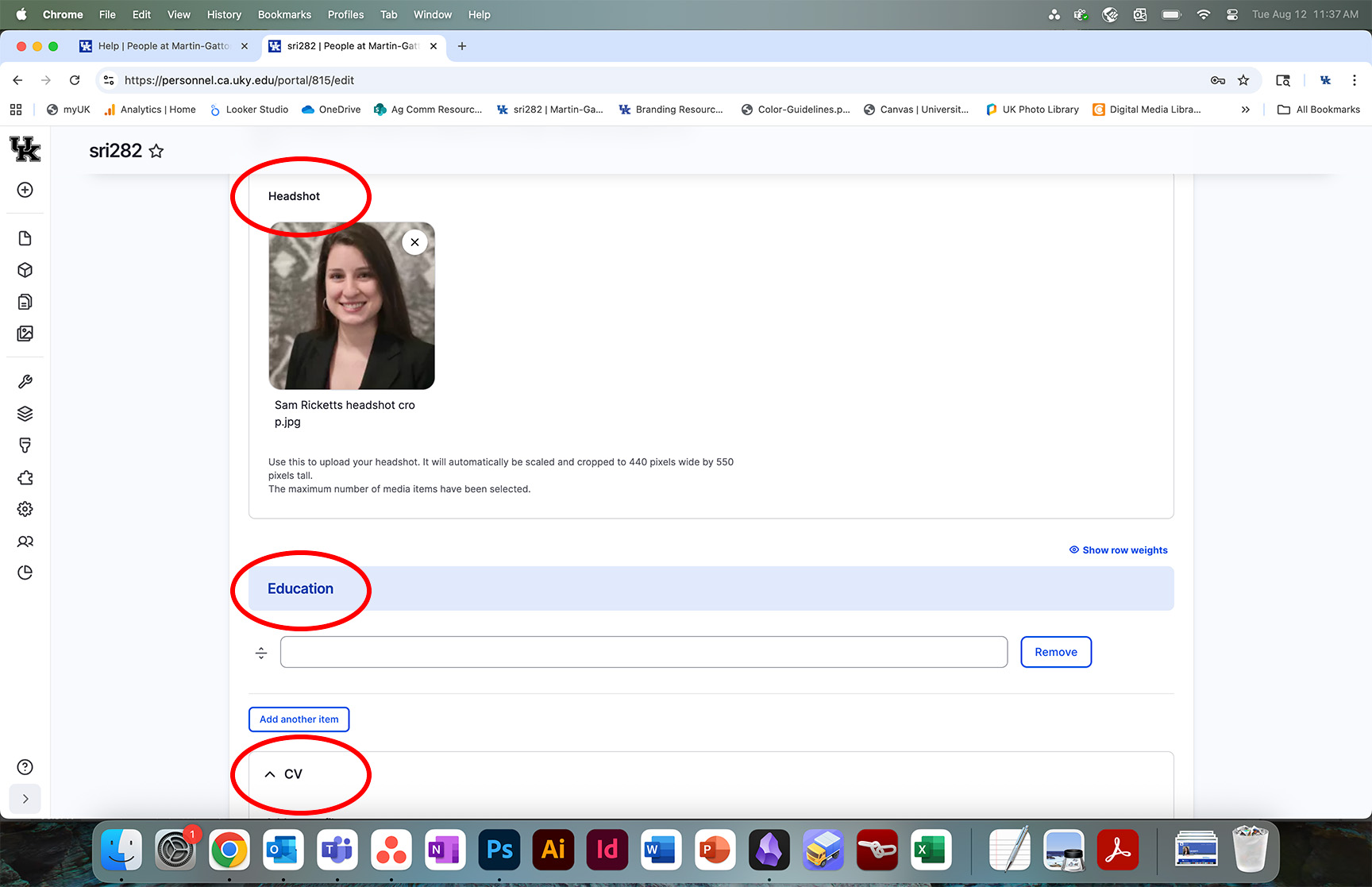Open Excel from the dock

click(x=931, y=850)
